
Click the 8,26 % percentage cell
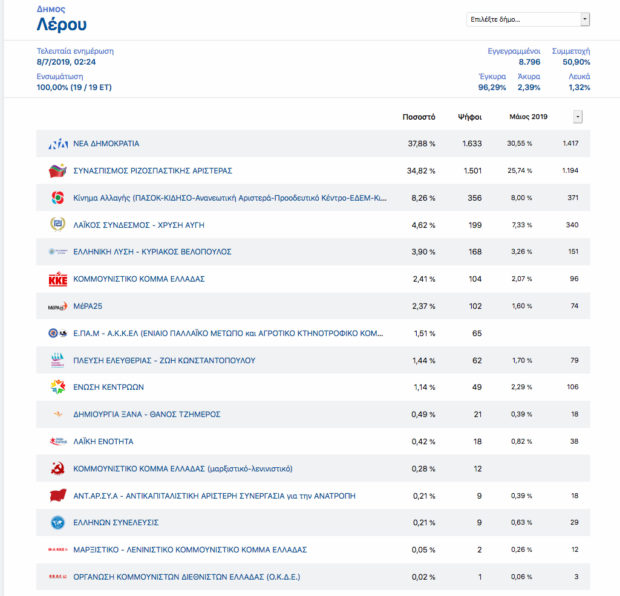[x=423, y=198]
